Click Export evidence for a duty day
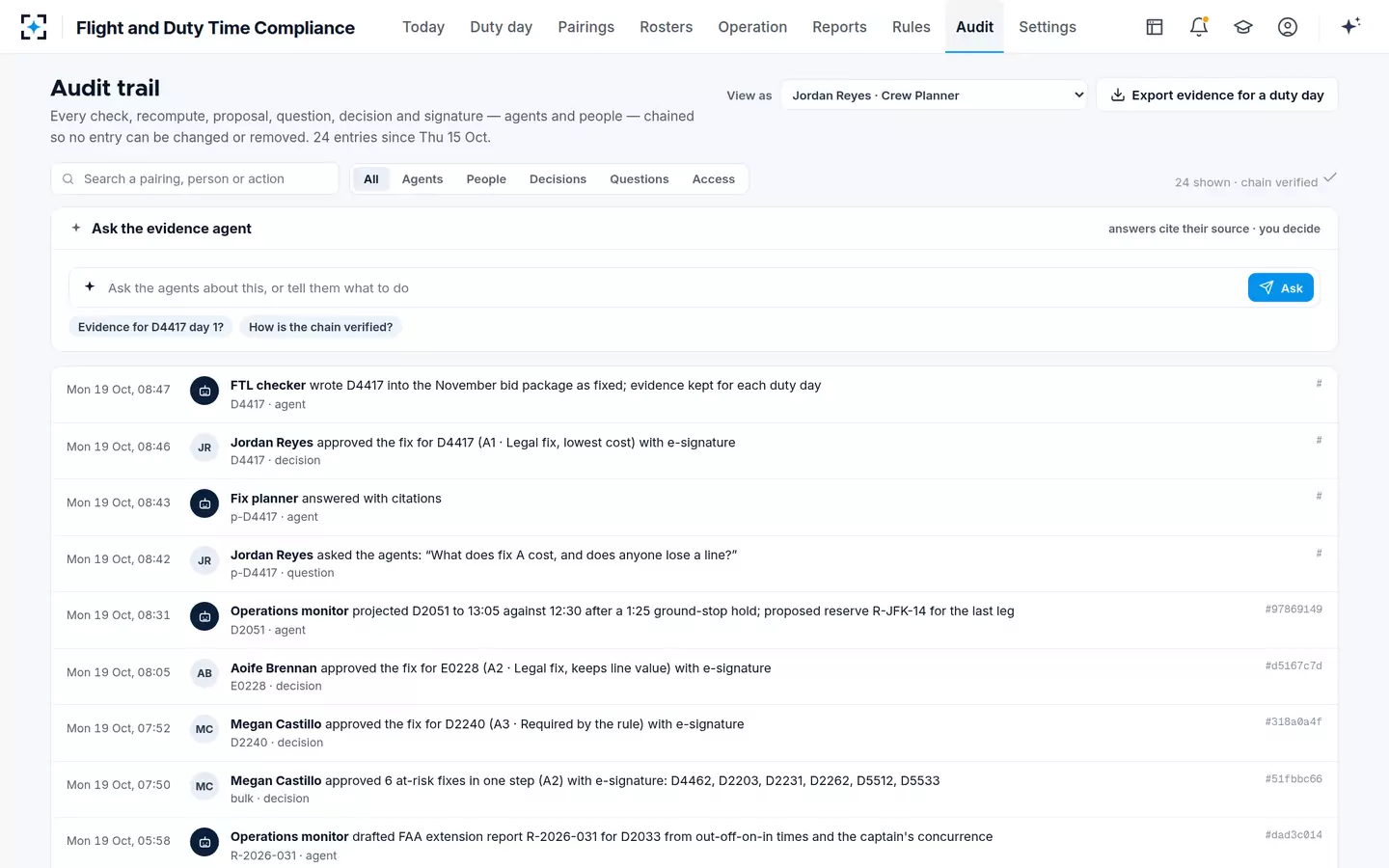This screenshot has width=1389, height=868. click(x=1217, y=95)
